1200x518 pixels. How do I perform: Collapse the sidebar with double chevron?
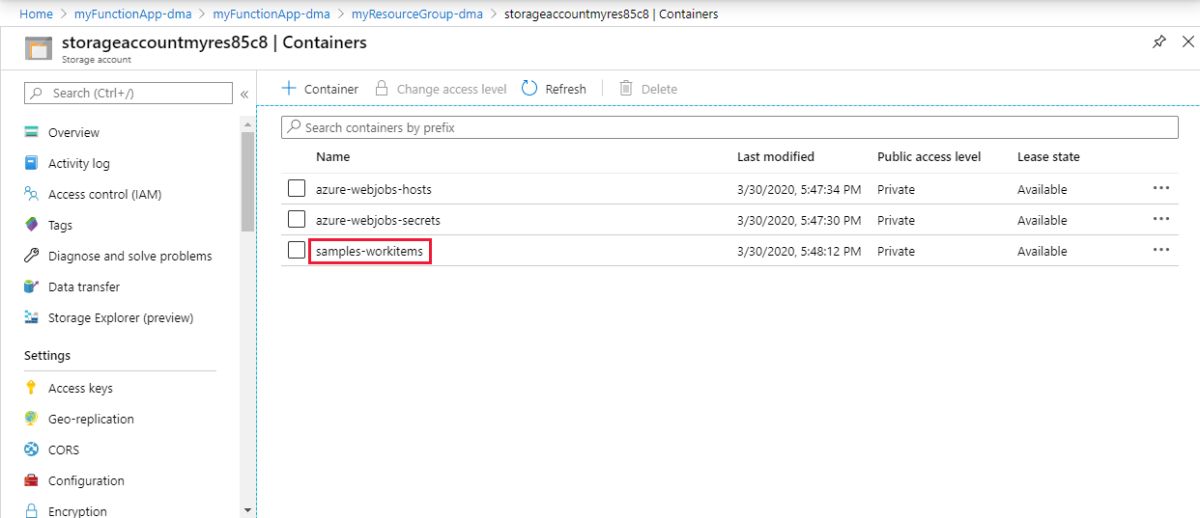(244, 94)
